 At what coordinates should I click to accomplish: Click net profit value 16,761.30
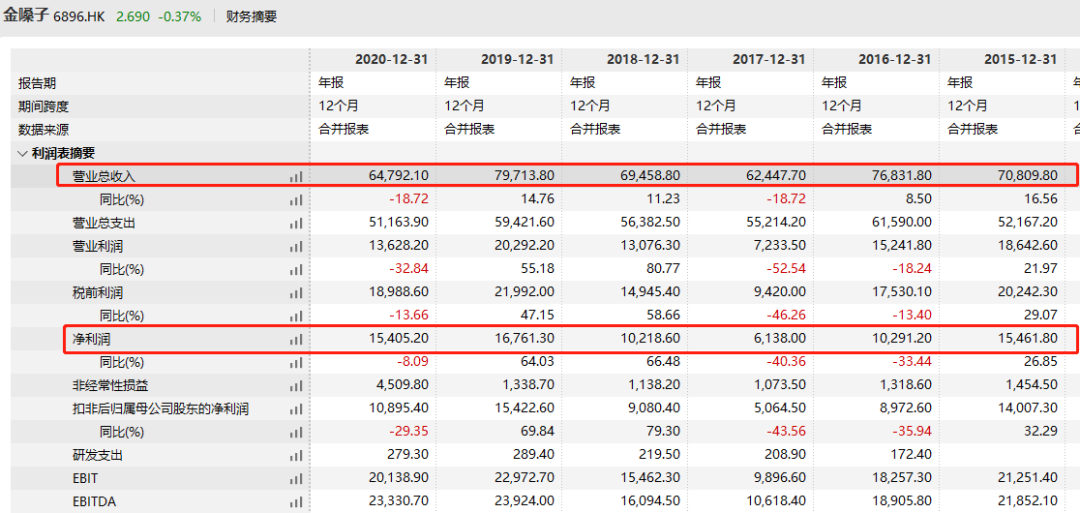tap(524, 339)
